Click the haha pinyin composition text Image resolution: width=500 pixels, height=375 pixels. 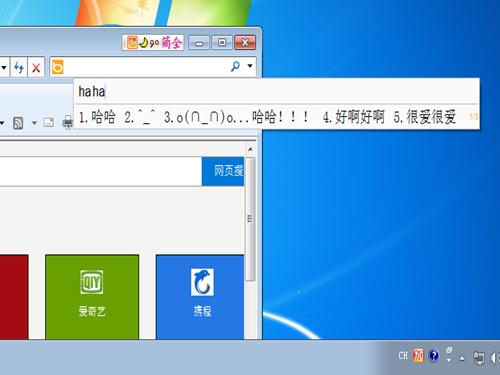click(92, 91)
